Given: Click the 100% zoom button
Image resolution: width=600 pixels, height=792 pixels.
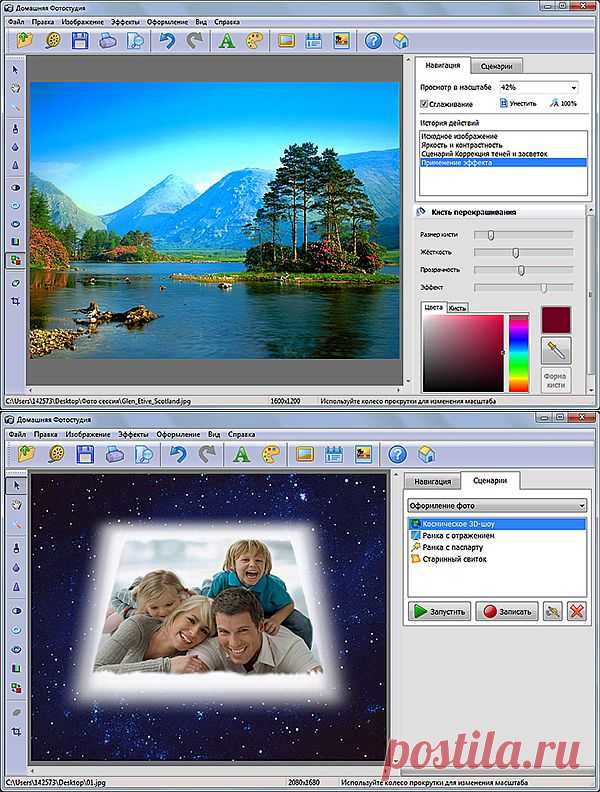Looking at the screenshot, I should pyautogui.click(x=564, y=103).
